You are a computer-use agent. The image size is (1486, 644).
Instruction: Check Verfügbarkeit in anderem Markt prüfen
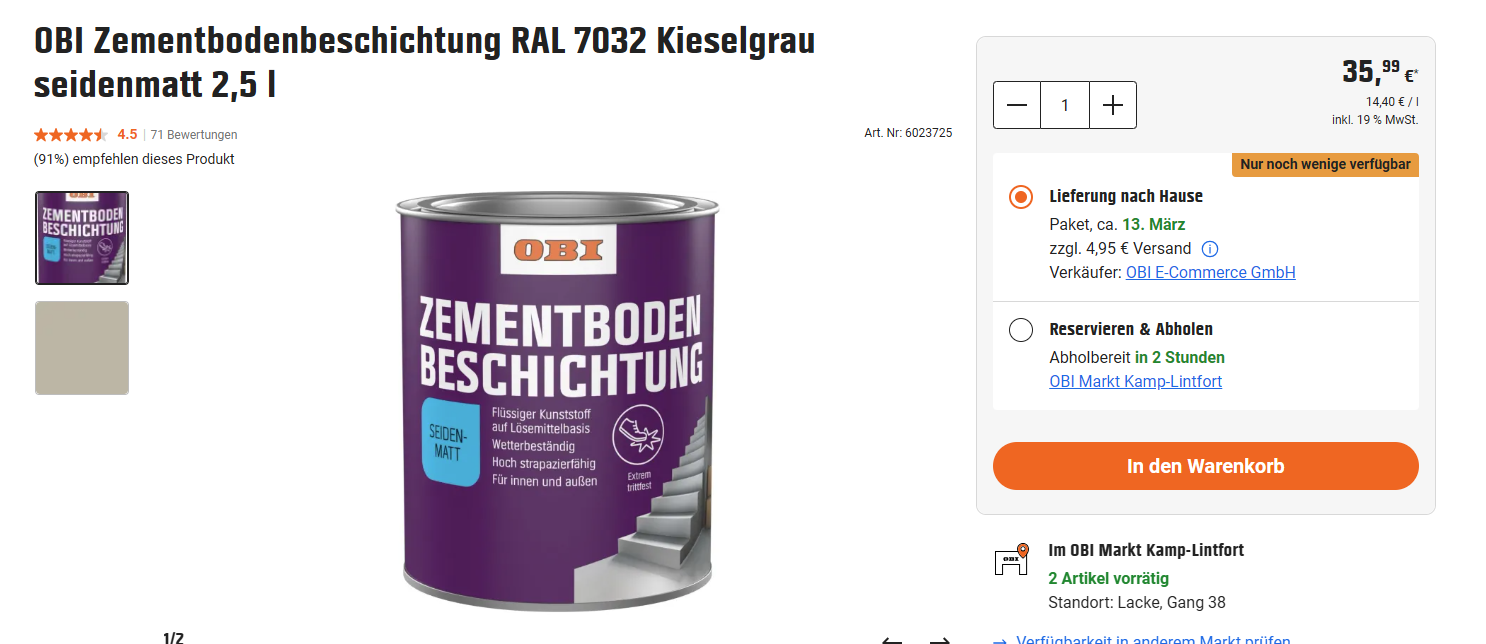click(x=1153, y=641)
